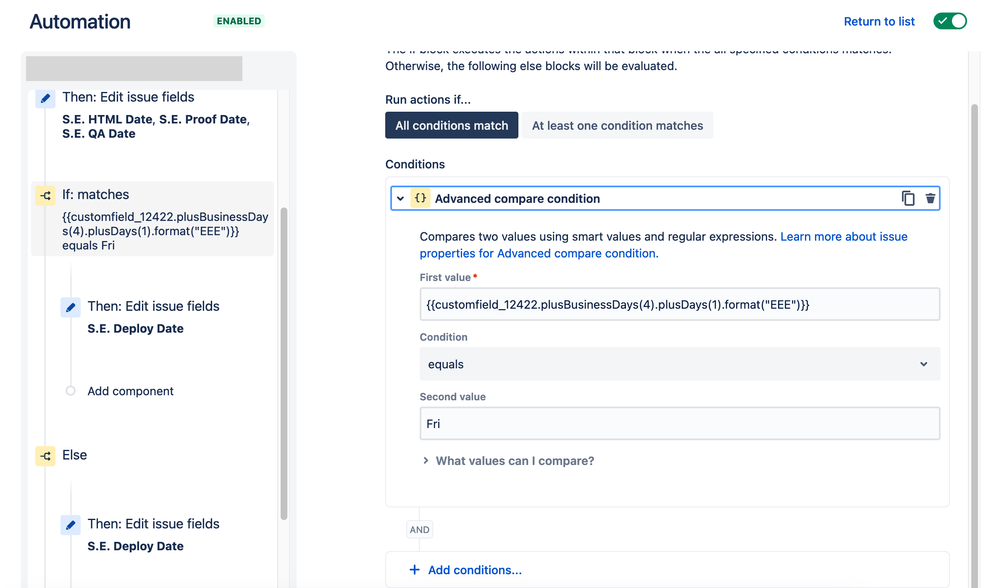
Task: Click the Add component circle marker
Action: pyautogui.click(x=71, y=391)
